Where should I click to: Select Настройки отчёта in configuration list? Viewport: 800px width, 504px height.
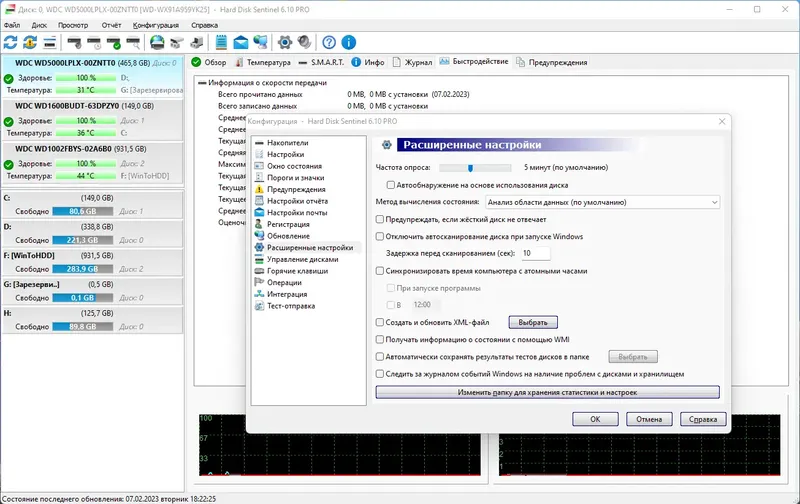(x=297, y=201)
